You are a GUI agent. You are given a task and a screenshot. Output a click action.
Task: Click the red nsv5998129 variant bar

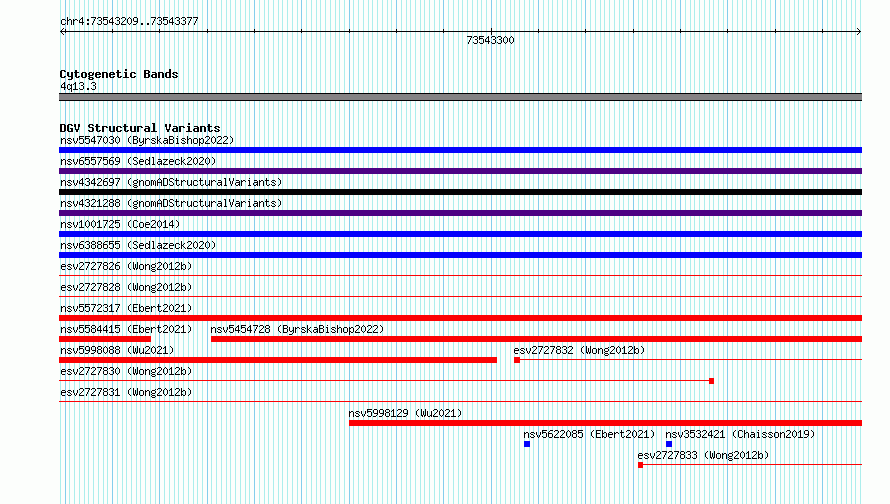606,423
